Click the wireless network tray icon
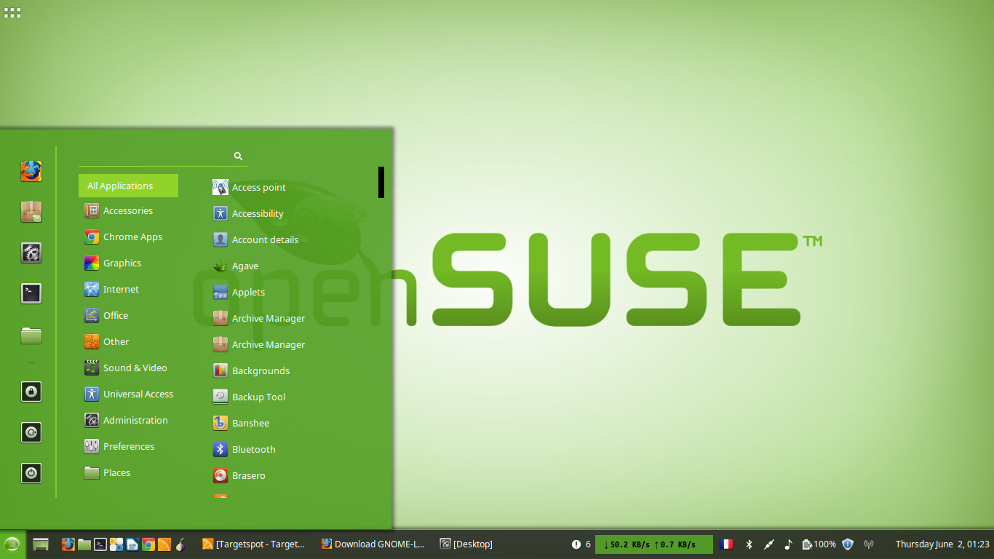Screen dimensions: 994x559 coord(869,544)
